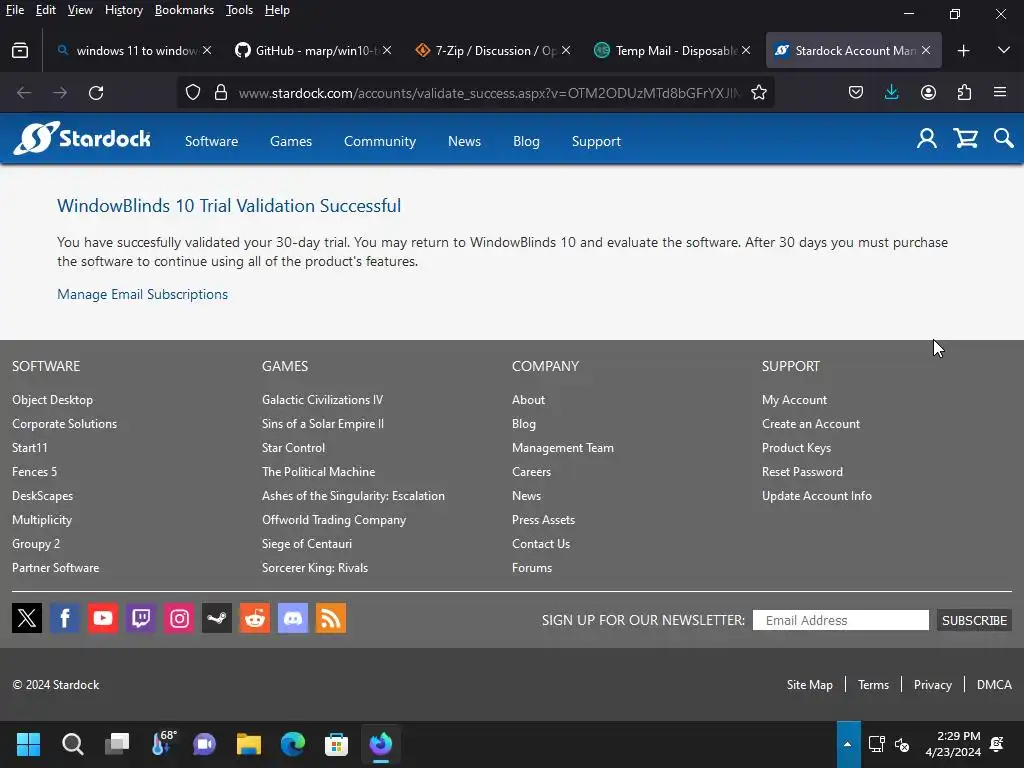Open a new browser tab
Image resolution: width=1024 pixels, height=768 pixels.
963,50
